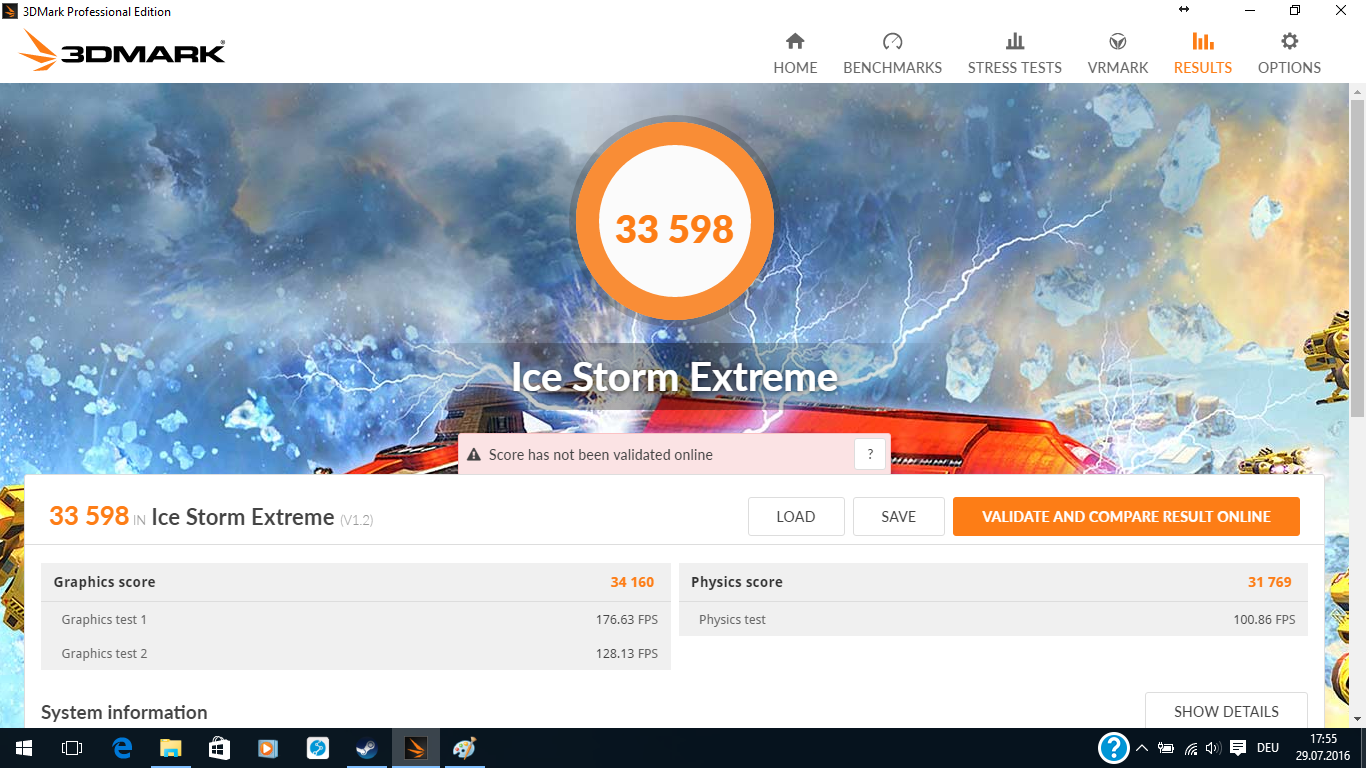Screen dimensions: 1366x768
Task: Click the large 33 598 score circle
Action: (675, 220)
